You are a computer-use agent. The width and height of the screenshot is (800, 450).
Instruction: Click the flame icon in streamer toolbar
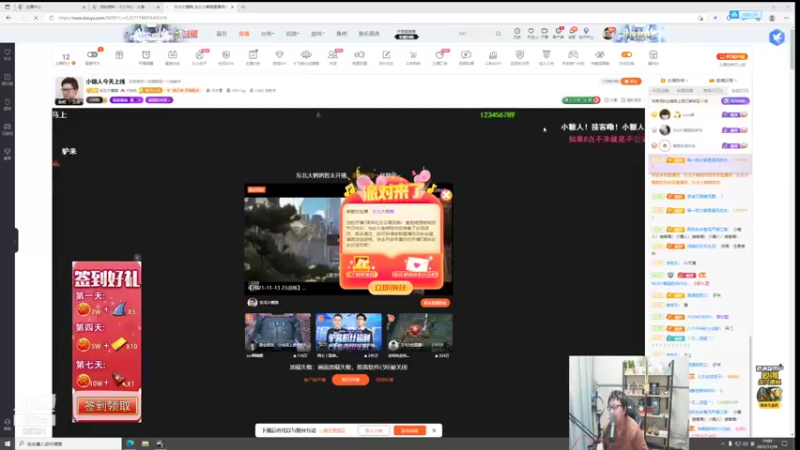click(x=199, y=55)
